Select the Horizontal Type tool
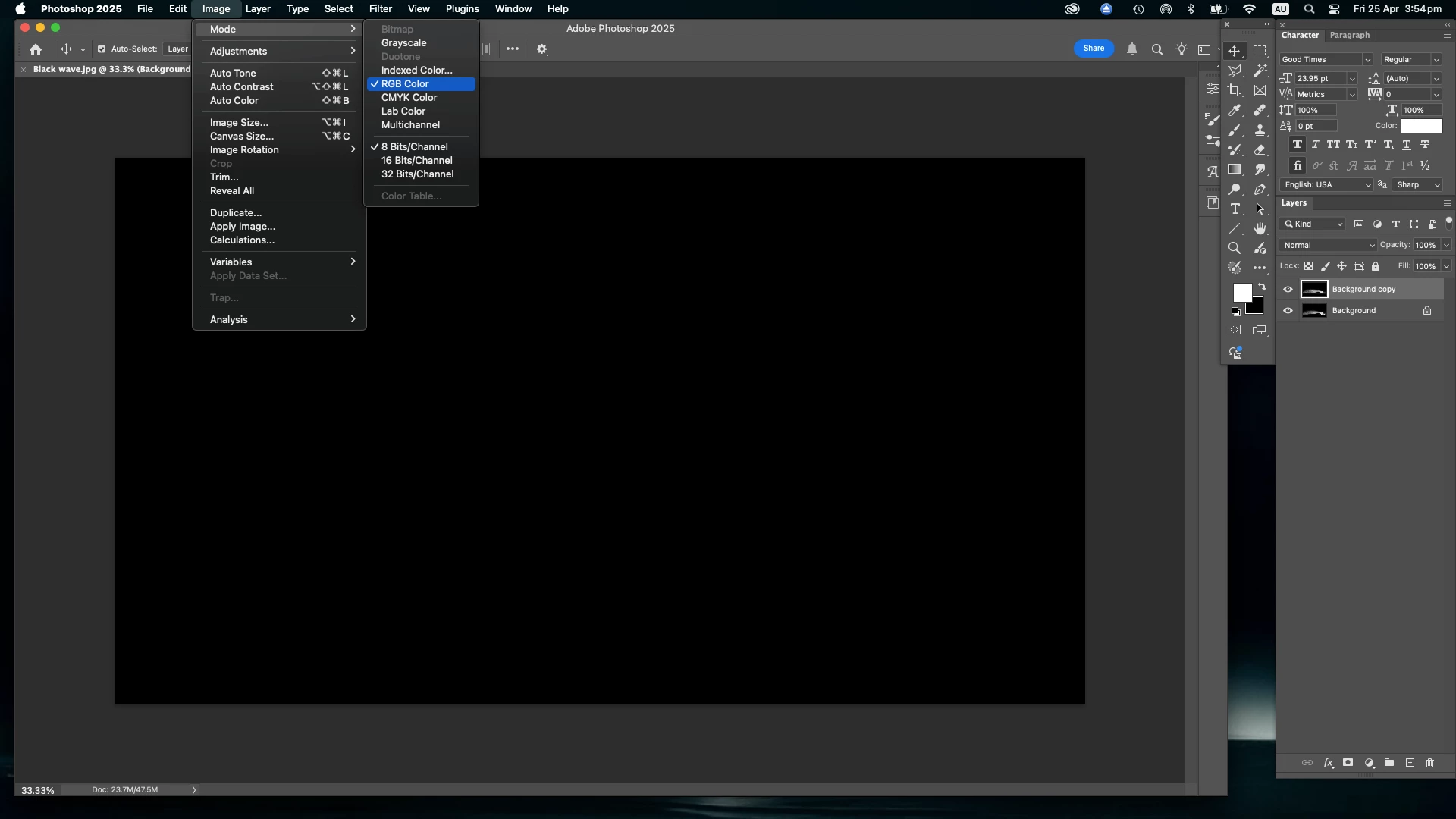This screenshot has width=1456, height=819. (1235, 209)
